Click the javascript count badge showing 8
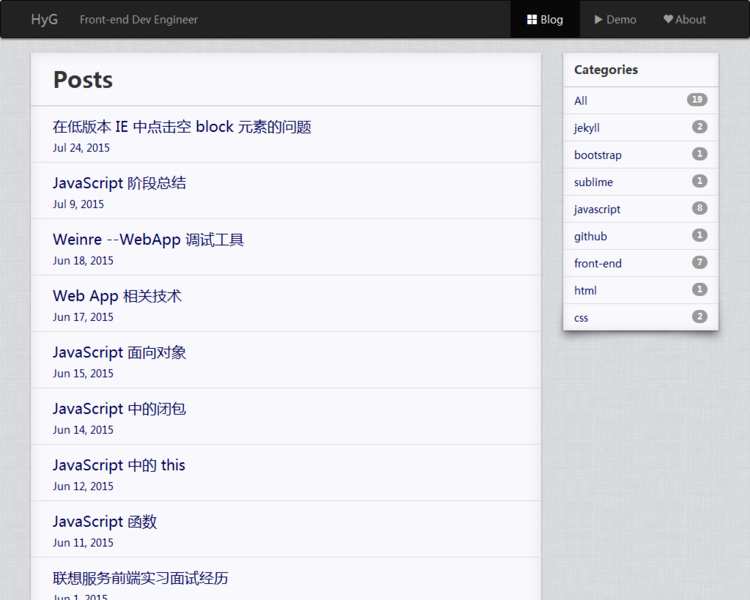This screenshot has height=600, width=750. coord(699,208)
